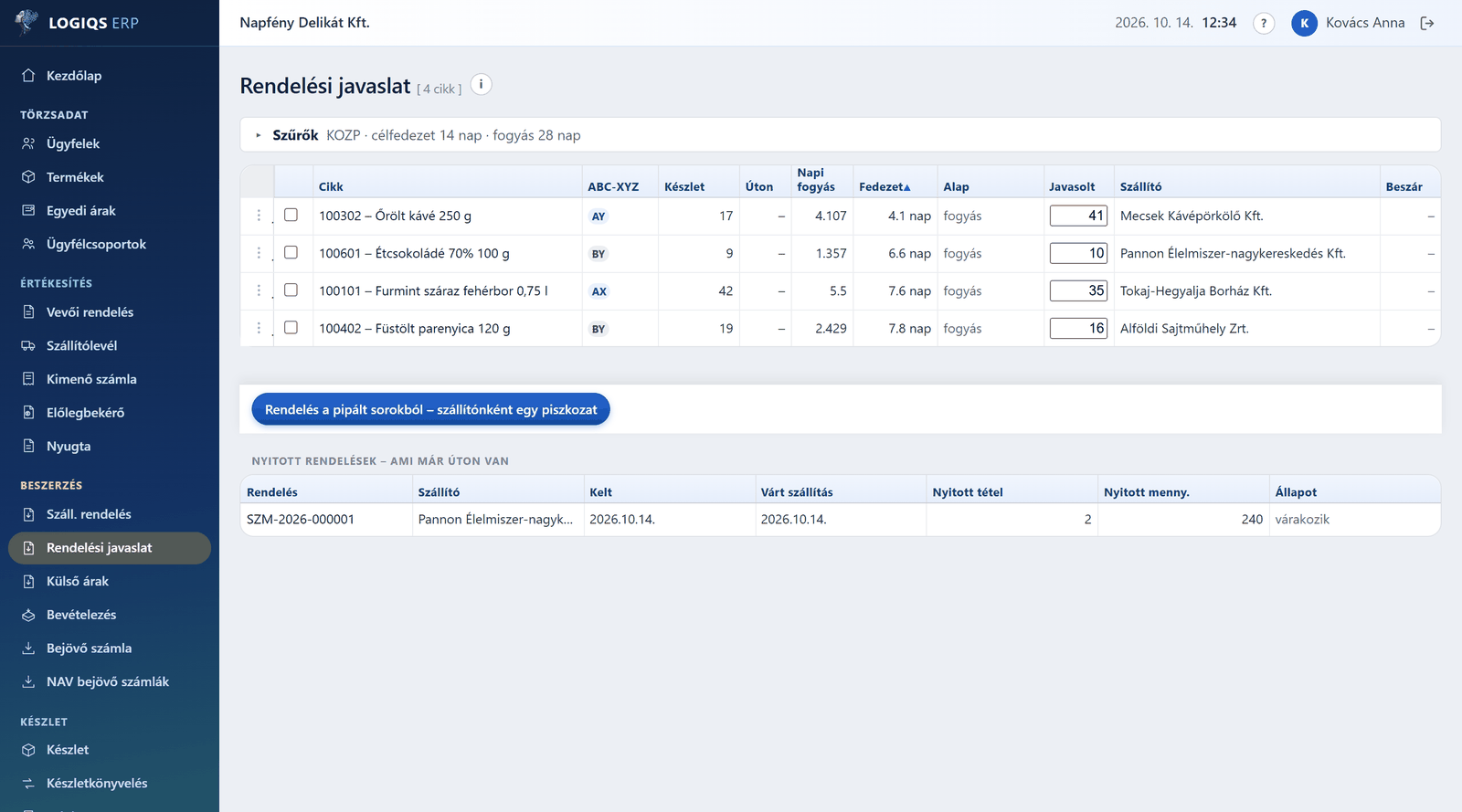The width and height of the screenshot is (1462, 812).
Task: Navigate to Bevételezés
Action: (110, 615)
